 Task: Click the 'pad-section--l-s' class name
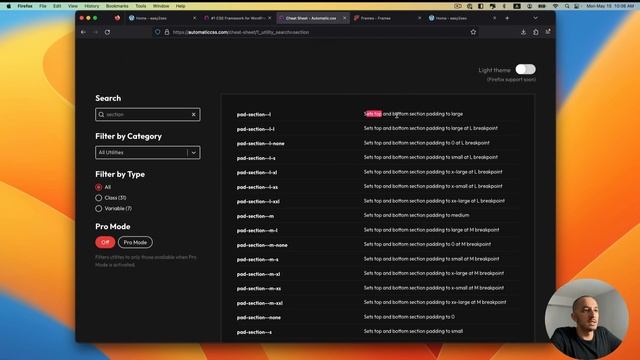coord(256,158)
